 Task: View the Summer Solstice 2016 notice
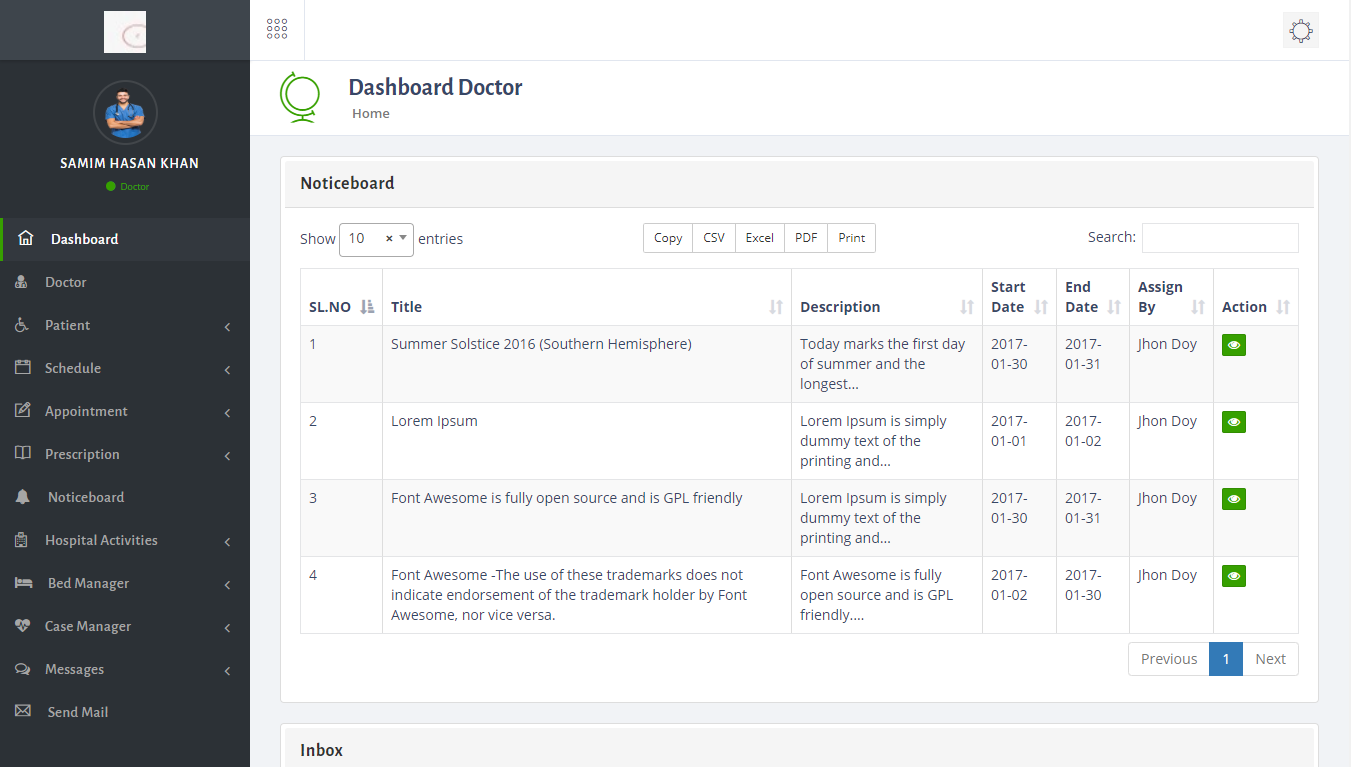point(1233,345)
